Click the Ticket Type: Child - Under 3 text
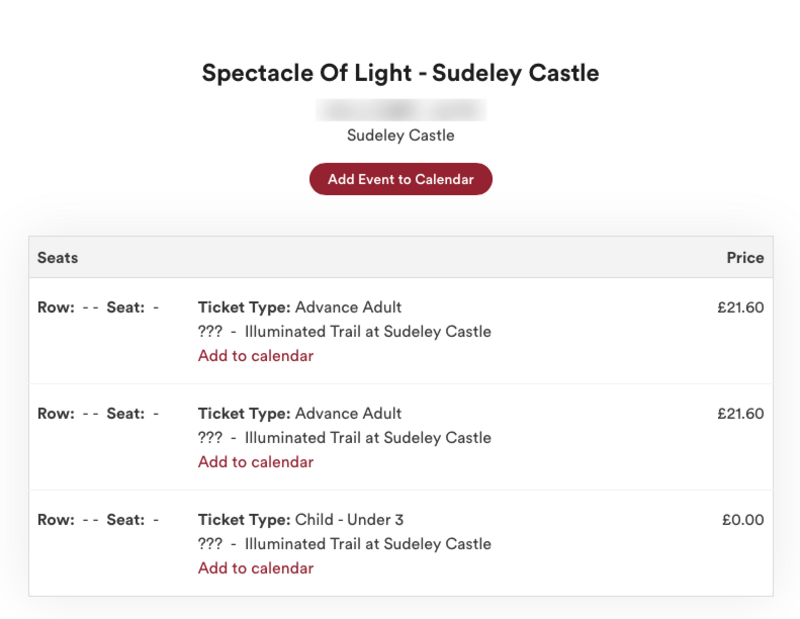Image resolution: width=800 pixels, height=619 pixels. point(301,519)
